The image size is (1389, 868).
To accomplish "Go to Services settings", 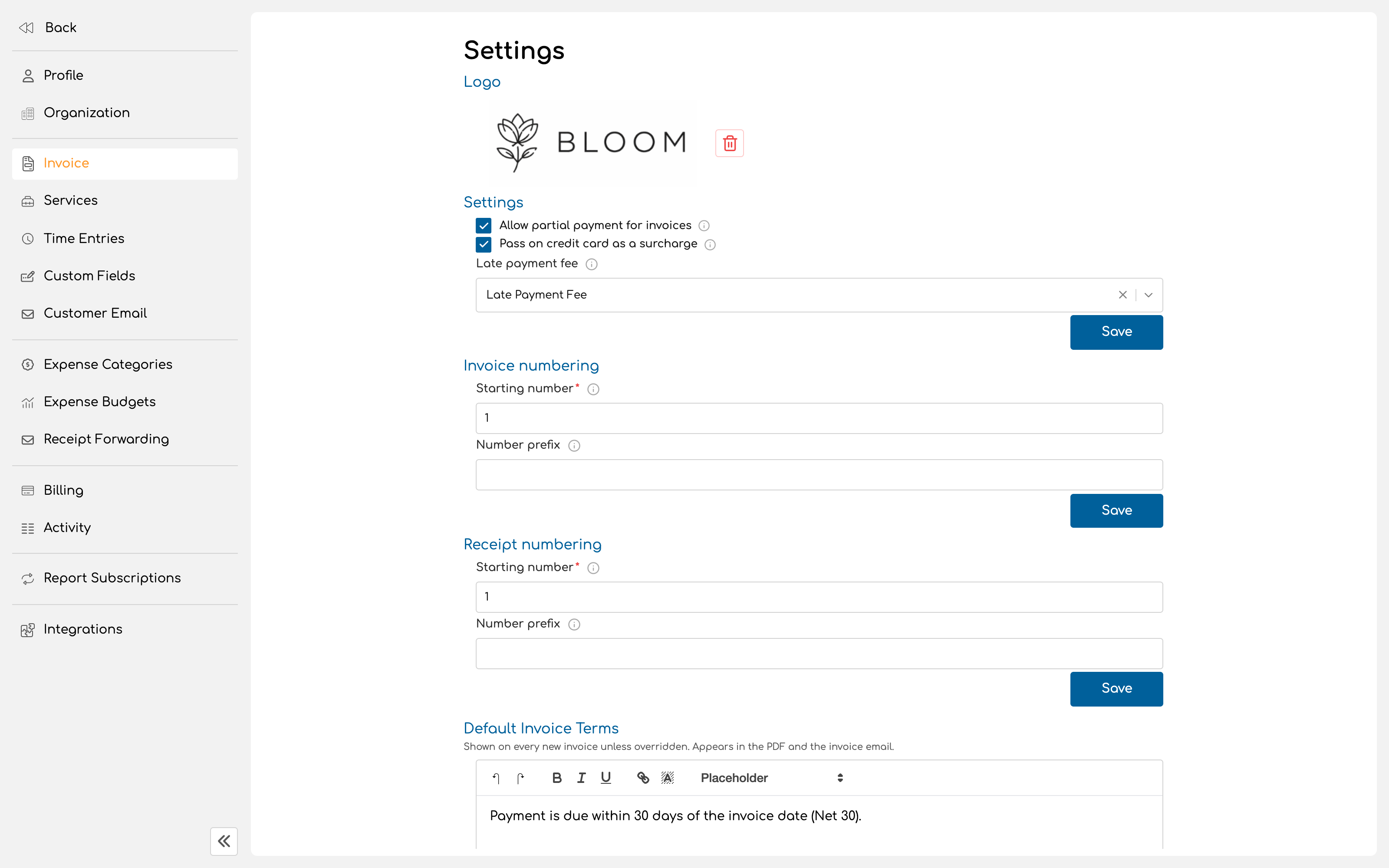I will (x=125, y=201).
